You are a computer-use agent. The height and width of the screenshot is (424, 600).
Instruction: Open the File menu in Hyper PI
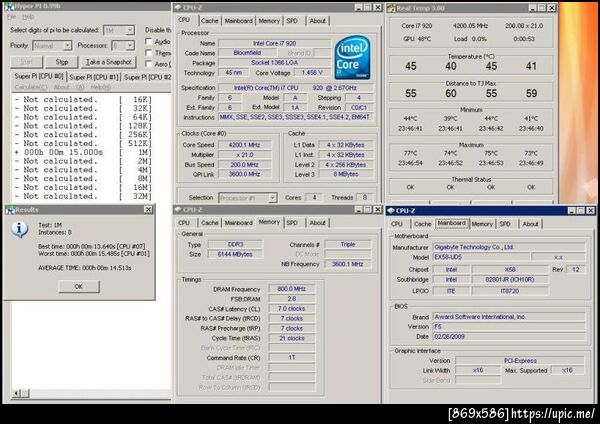pos(11,17)
